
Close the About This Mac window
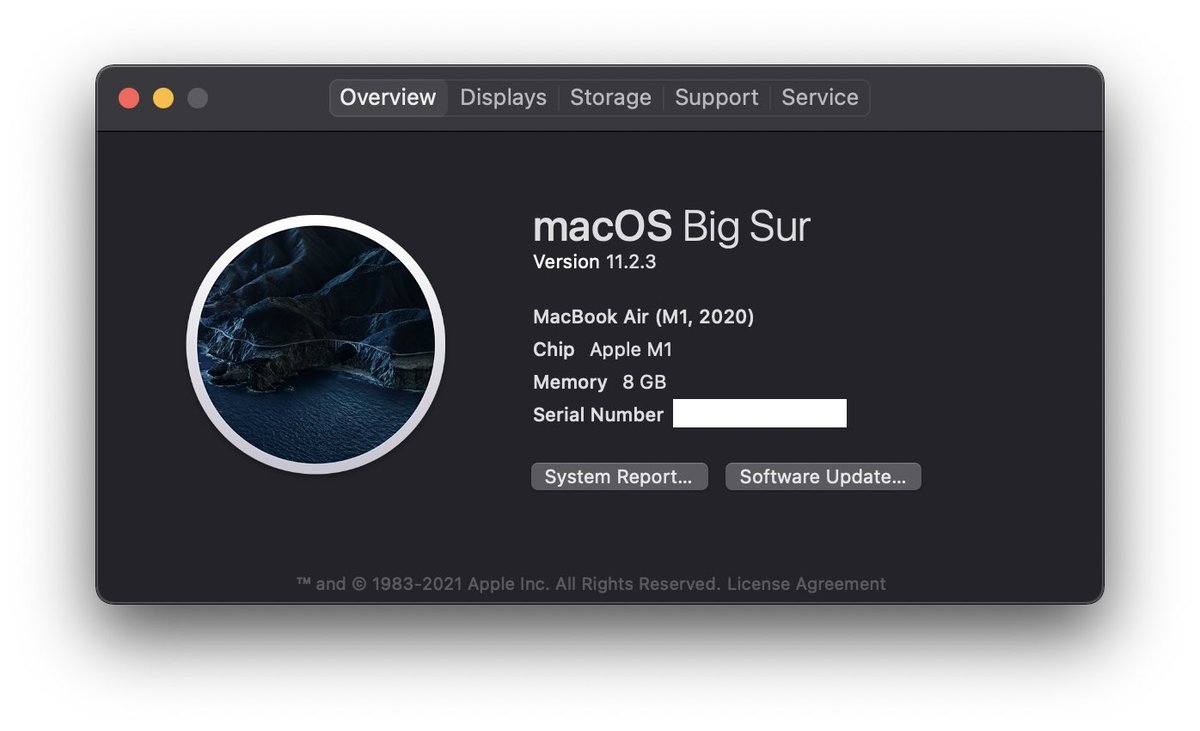[x=129, y=98]
